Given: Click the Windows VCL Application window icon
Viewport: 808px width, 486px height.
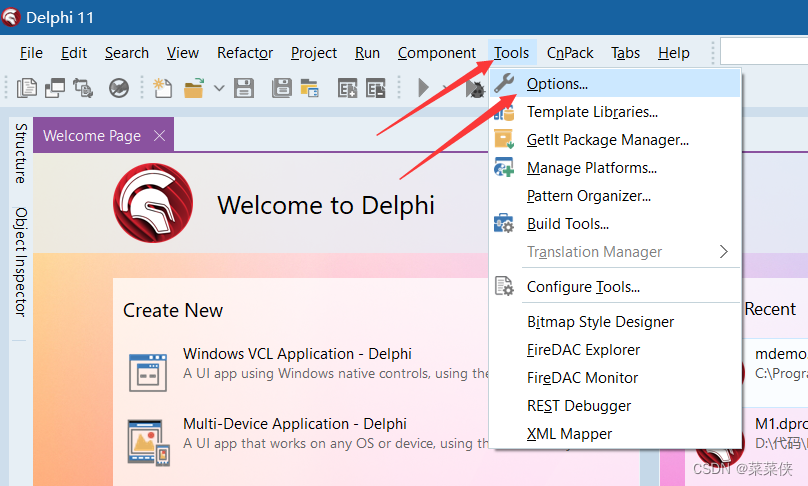Looking at the screenshot, I should [148, 372].
